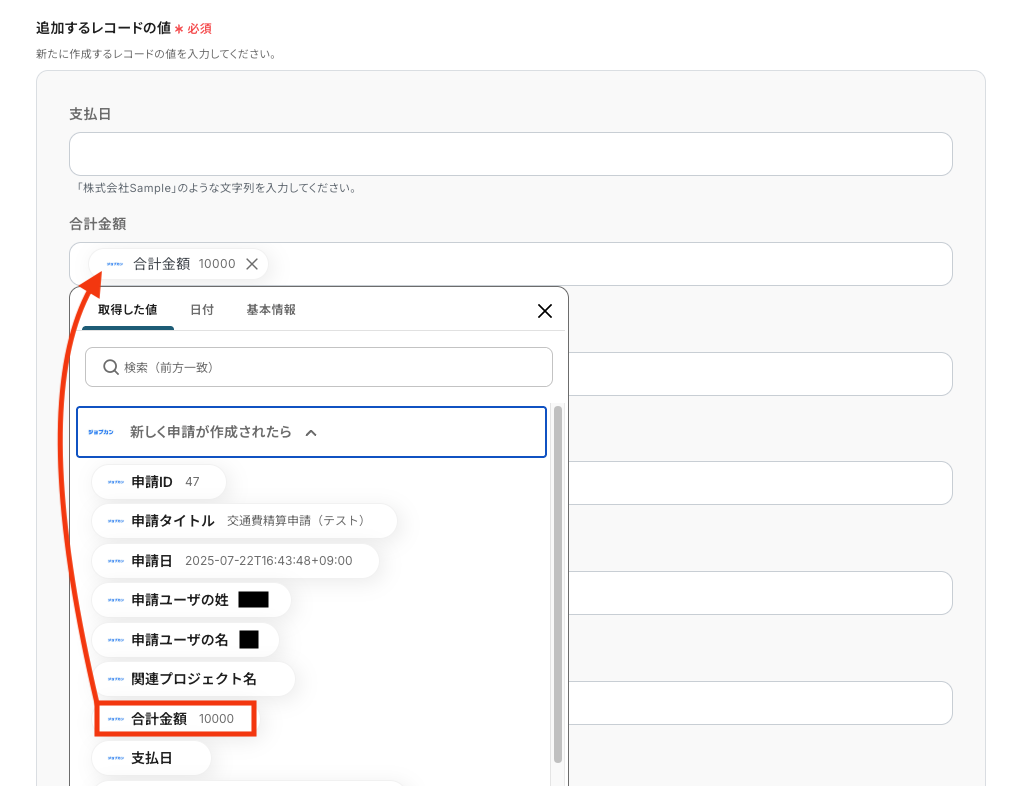The image size is (1019, 786).
Task: Select the 申請ユーザの名 value
Action: point(185,640)
